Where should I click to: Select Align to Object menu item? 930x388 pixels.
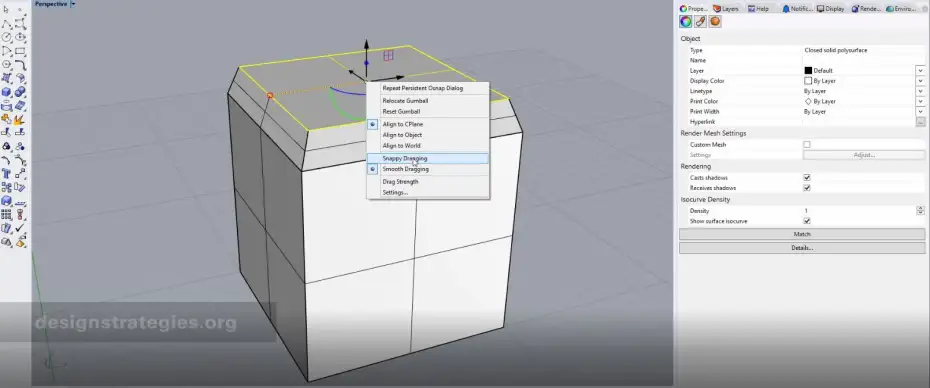(402, 135)
